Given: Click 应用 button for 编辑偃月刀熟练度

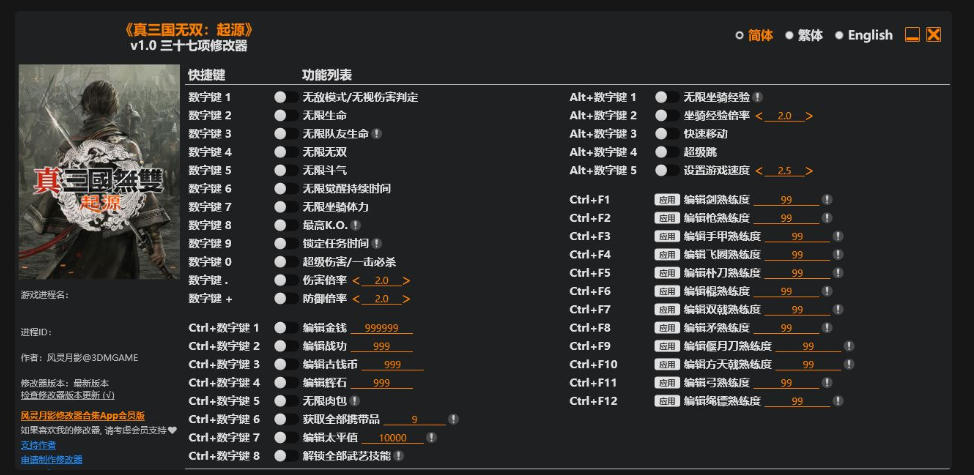Looking at the screenshot, I should coord(667,346).
